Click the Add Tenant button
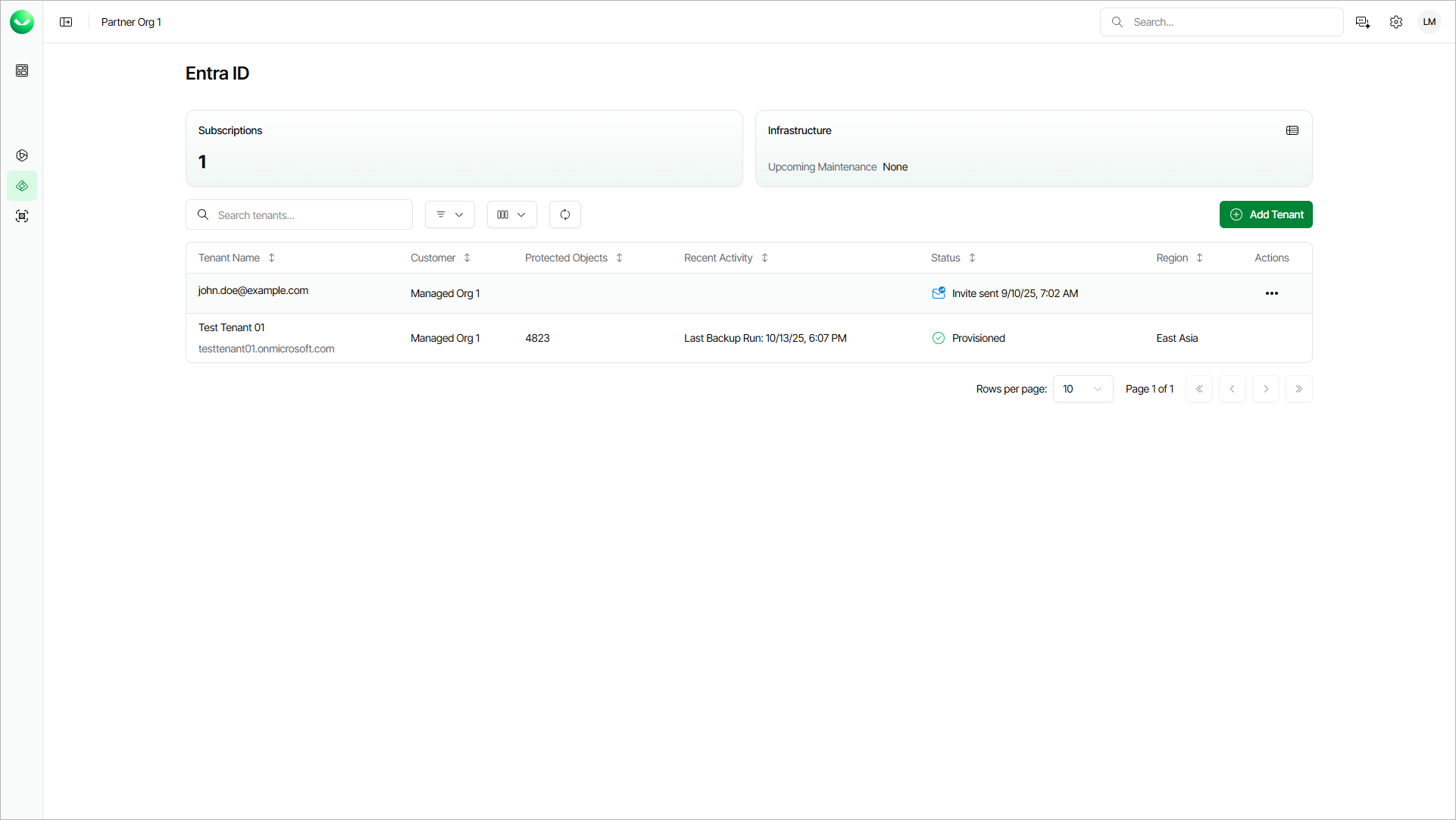This screenshot has width=1456, height=820. point(1265,214)
